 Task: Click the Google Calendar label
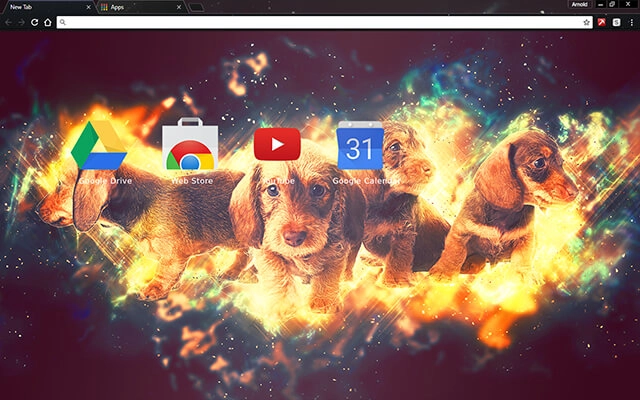pos(366,180)
